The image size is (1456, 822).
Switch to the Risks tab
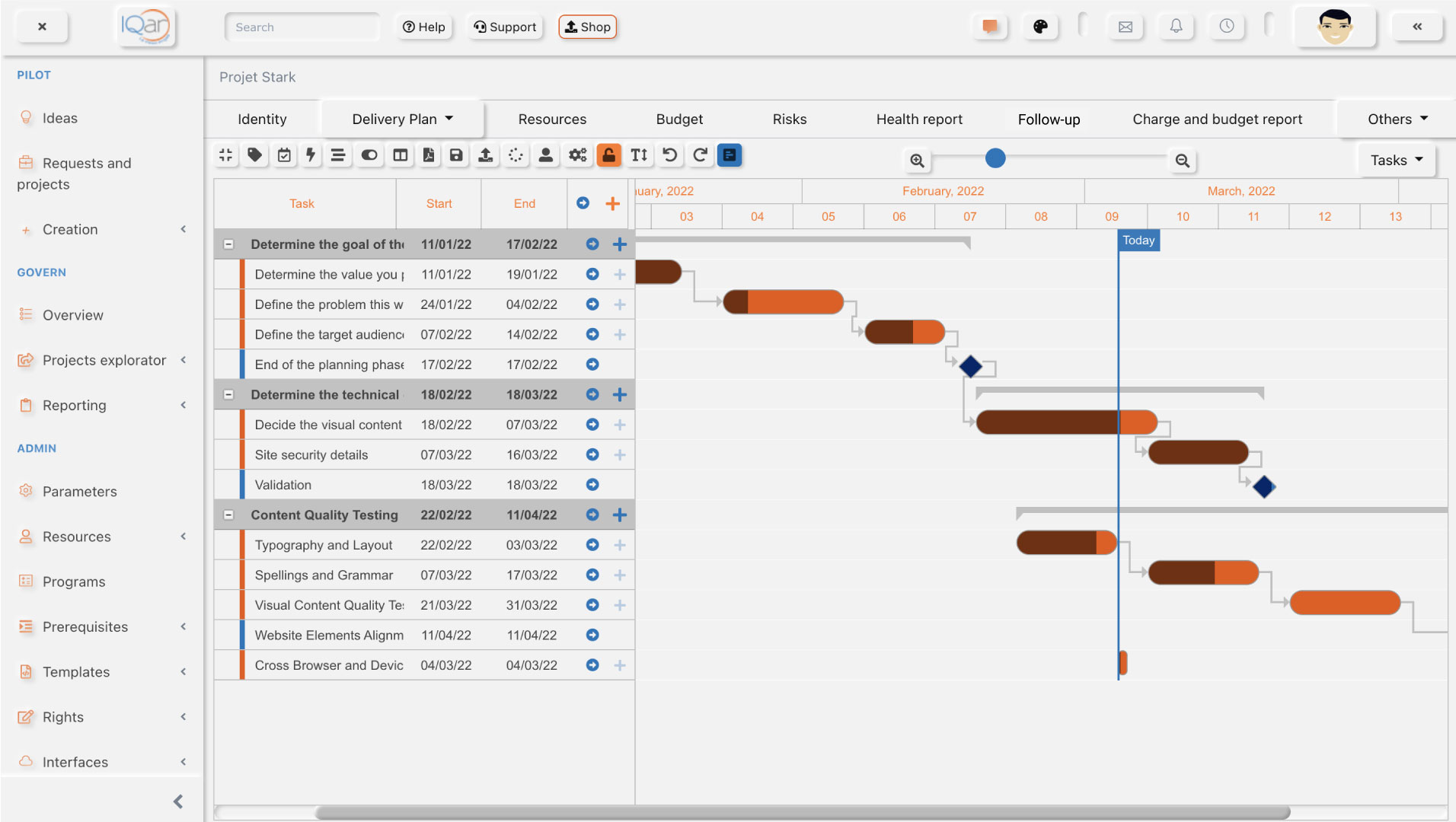789,119
